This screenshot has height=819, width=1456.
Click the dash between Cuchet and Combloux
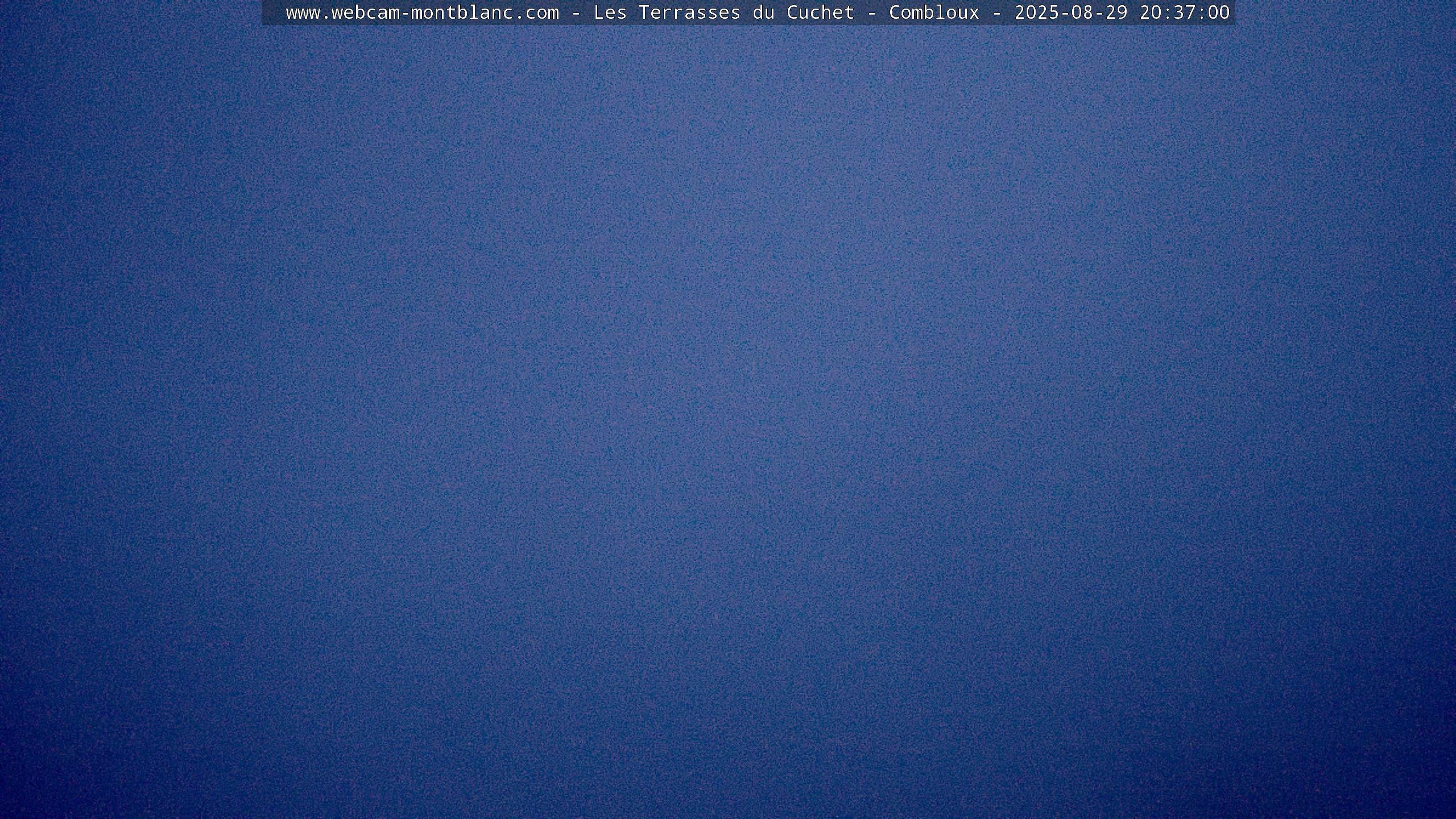[871, 13]
